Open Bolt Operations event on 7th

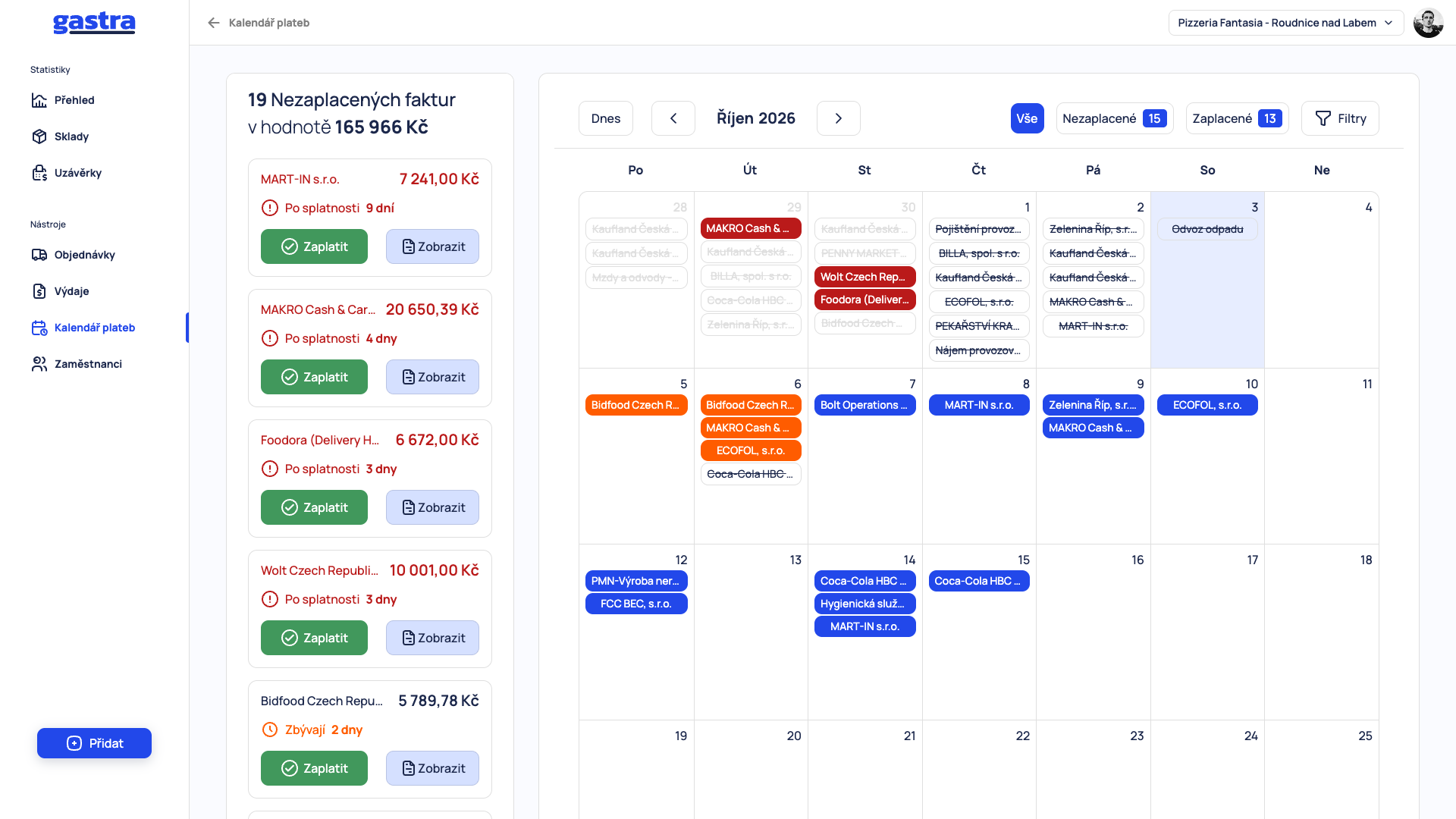(865, 405)
